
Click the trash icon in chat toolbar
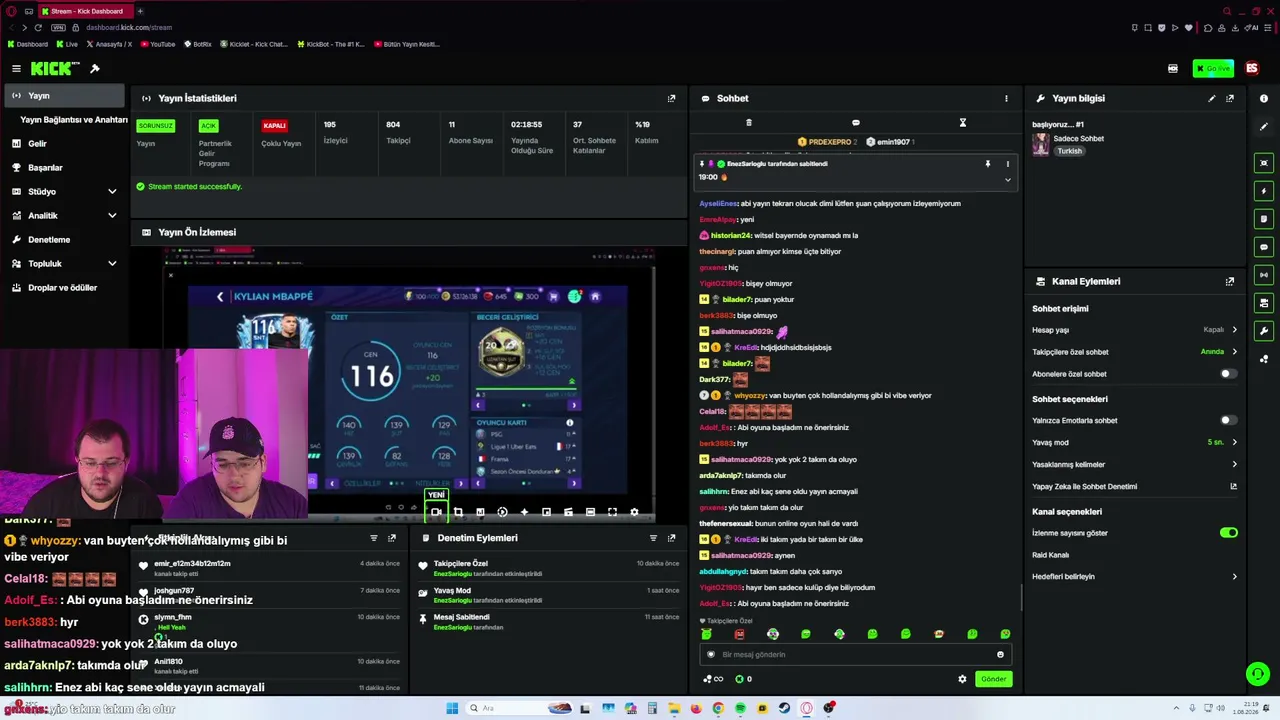[748, 123]
